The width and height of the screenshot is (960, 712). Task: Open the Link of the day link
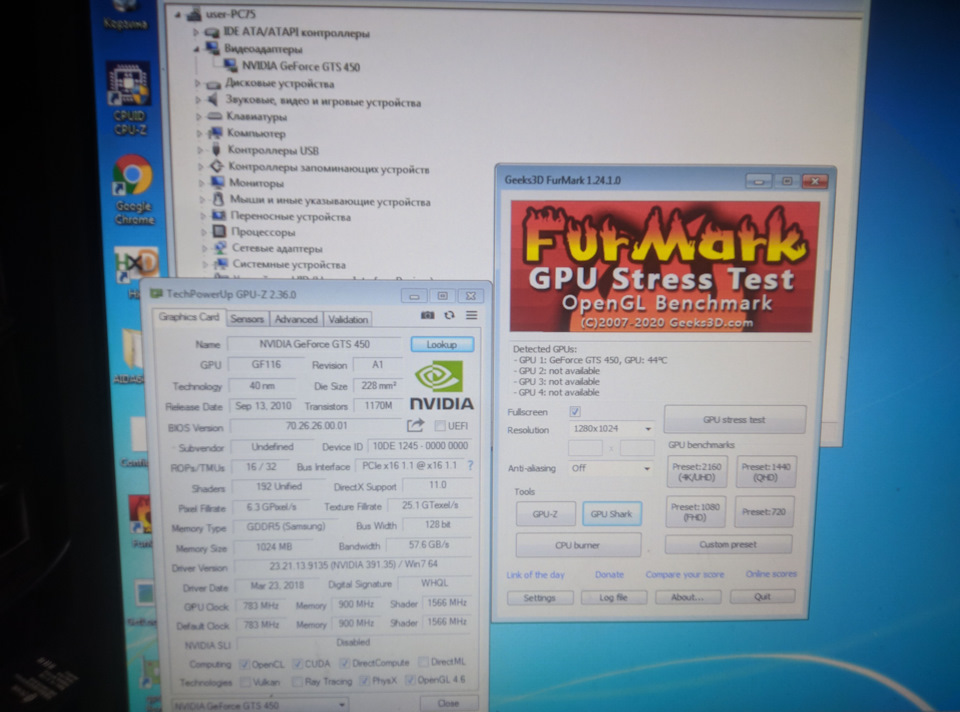(x=536, y=575)
